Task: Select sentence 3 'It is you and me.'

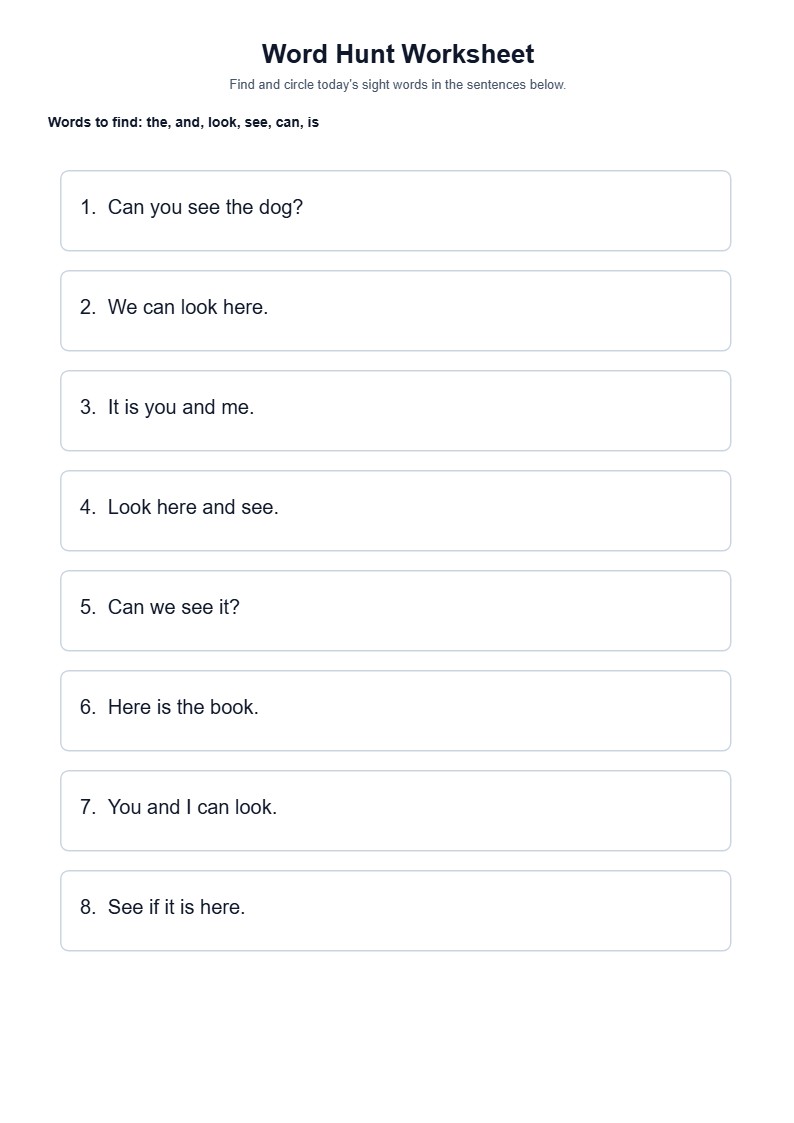Action: [x=395, y=410]
